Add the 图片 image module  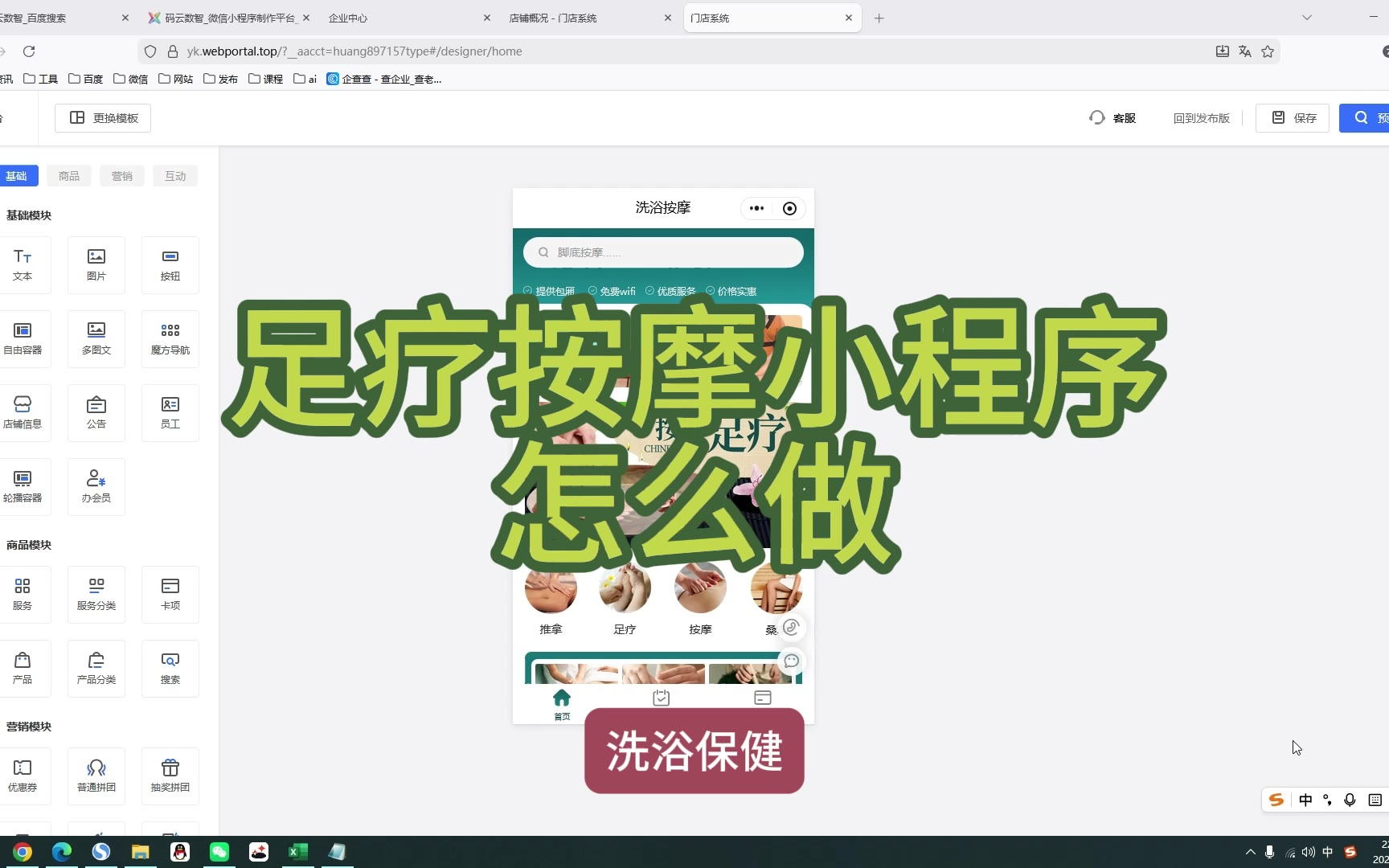96,265
